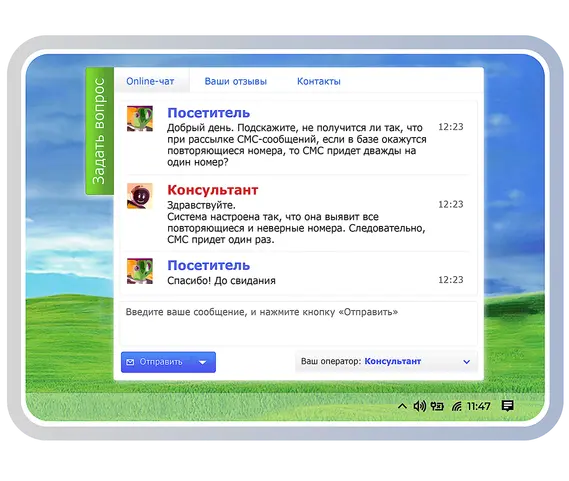Screen dimensions: 569x481
Task: Open the volume speaker tray icon
Action: point(420,406)
